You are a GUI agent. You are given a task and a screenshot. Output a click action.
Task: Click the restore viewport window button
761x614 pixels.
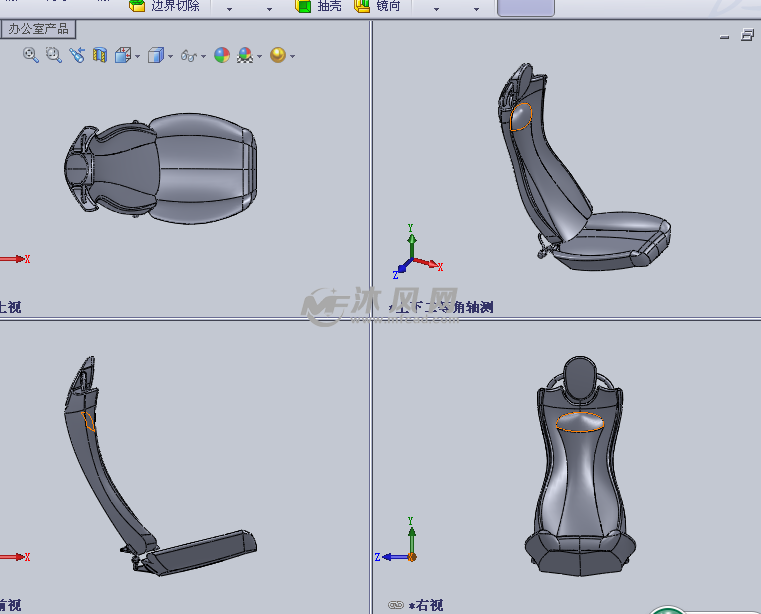pyautogui.click(x=747, y=35)
